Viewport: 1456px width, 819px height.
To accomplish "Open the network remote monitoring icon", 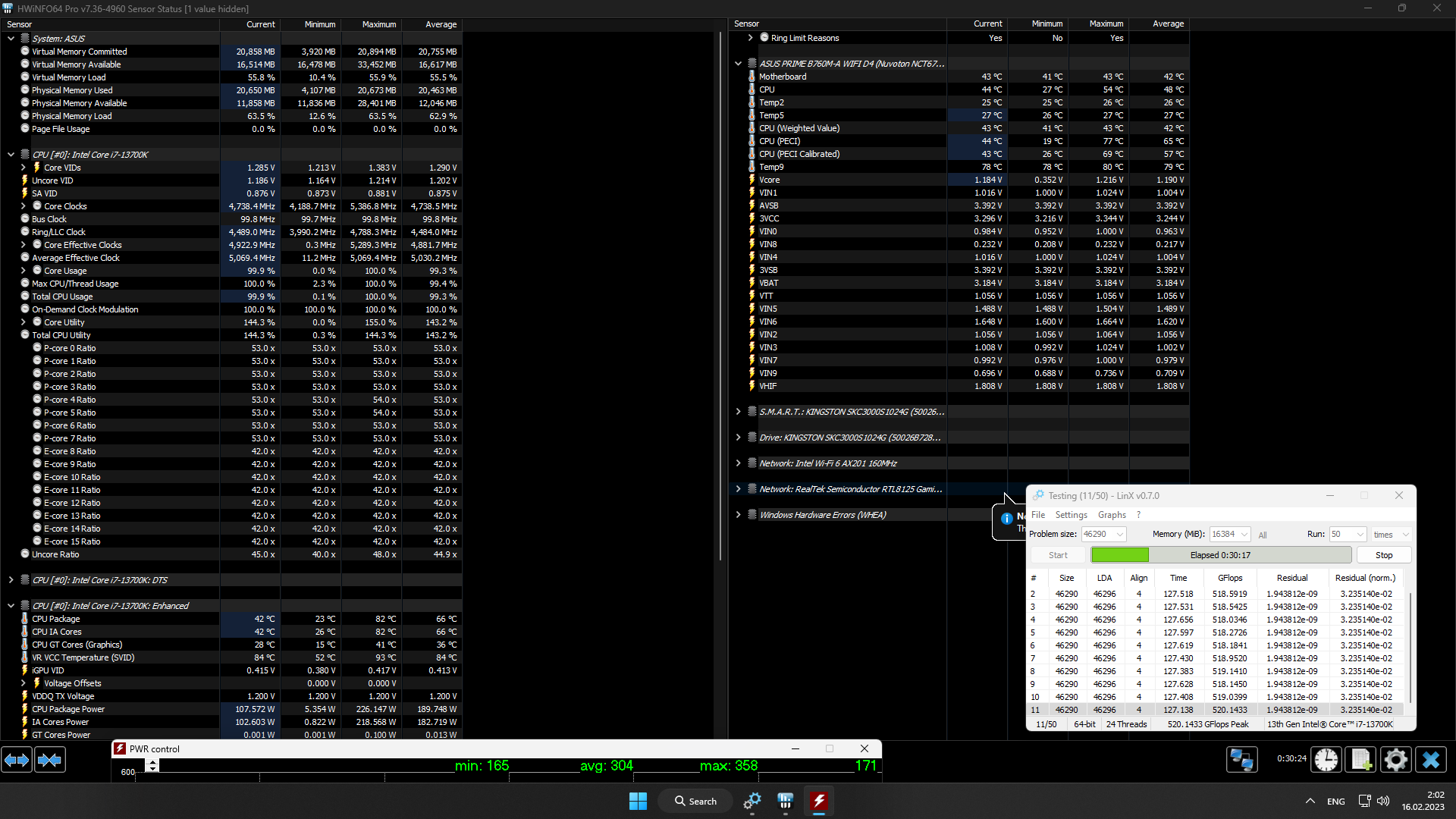I will point(1242,760).
